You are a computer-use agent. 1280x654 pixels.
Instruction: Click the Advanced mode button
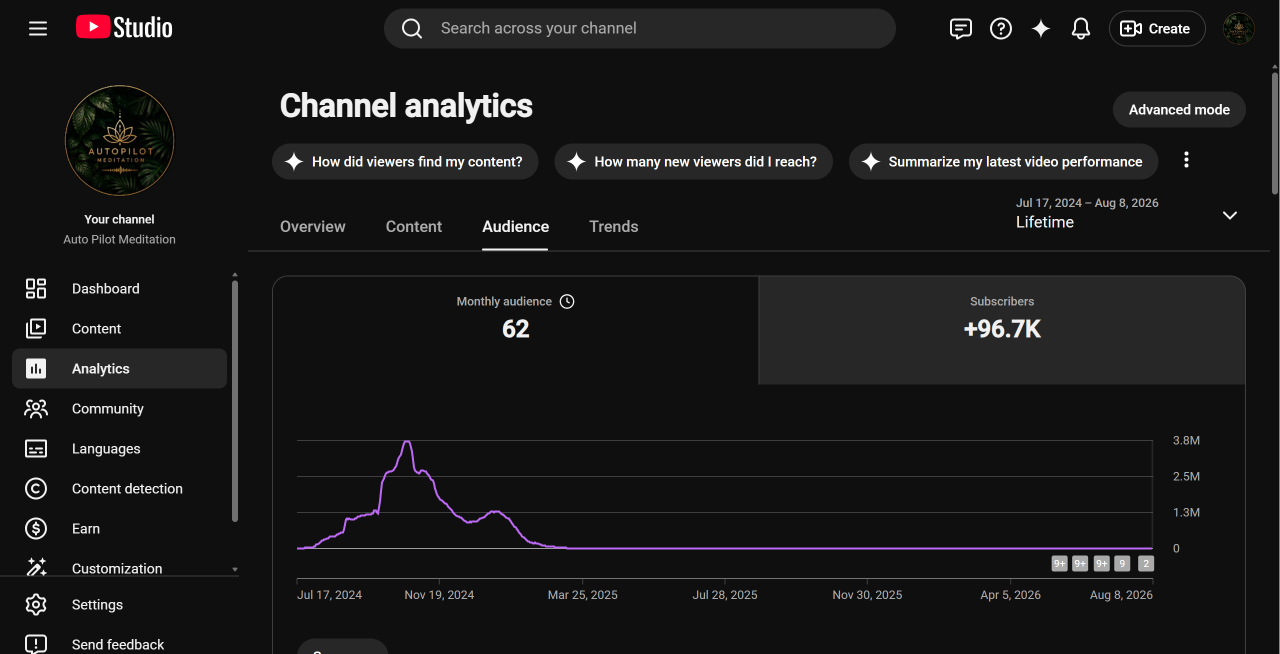(x=1179, y=110)
